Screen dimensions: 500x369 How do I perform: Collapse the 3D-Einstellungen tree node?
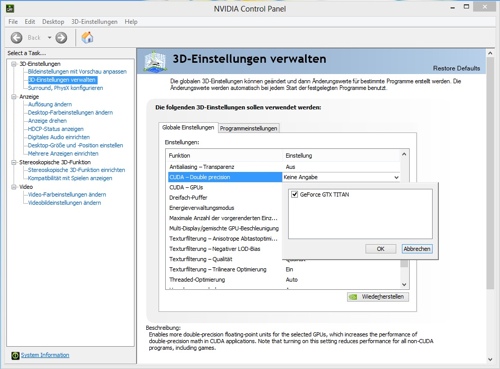point(14,64)
